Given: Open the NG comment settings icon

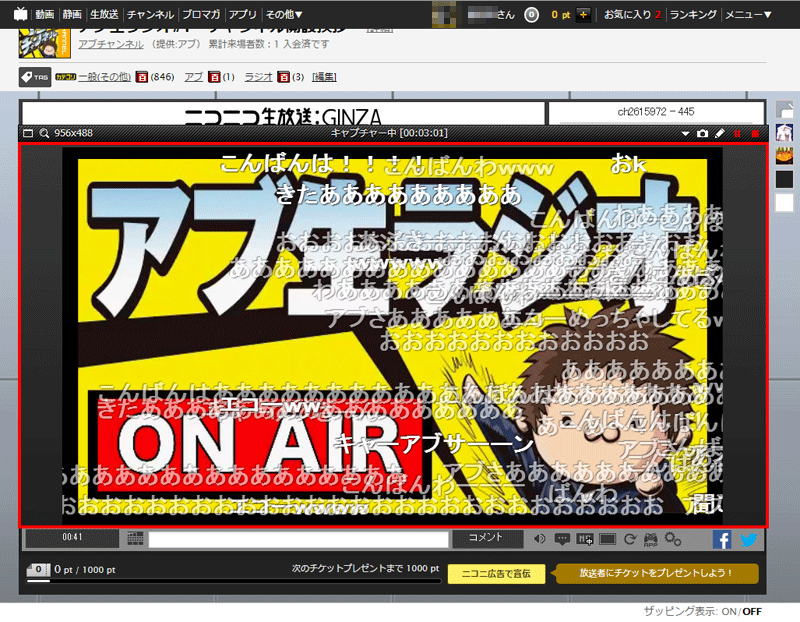Looking at the screenshot, I should (585, 539).
